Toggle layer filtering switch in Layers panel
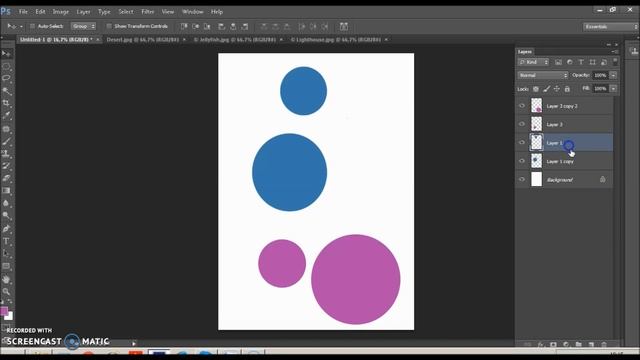The width and height of the screenshot is (640, 360). pyautogui.click(x=615, y=62)
